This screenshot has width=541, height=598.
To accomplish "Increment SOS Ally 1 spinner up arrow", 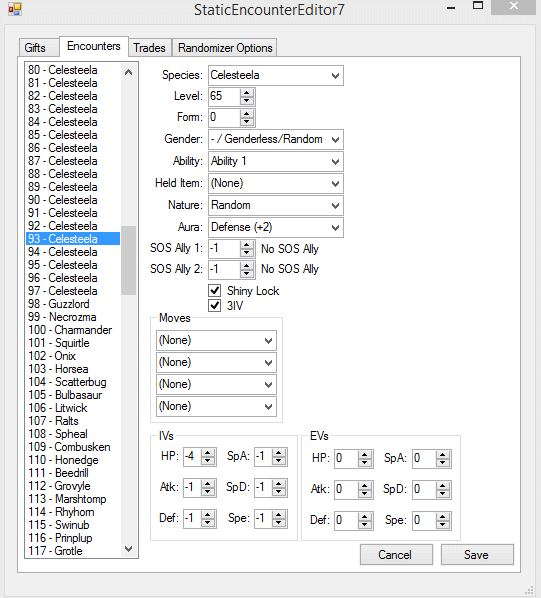I will (247, 245).
